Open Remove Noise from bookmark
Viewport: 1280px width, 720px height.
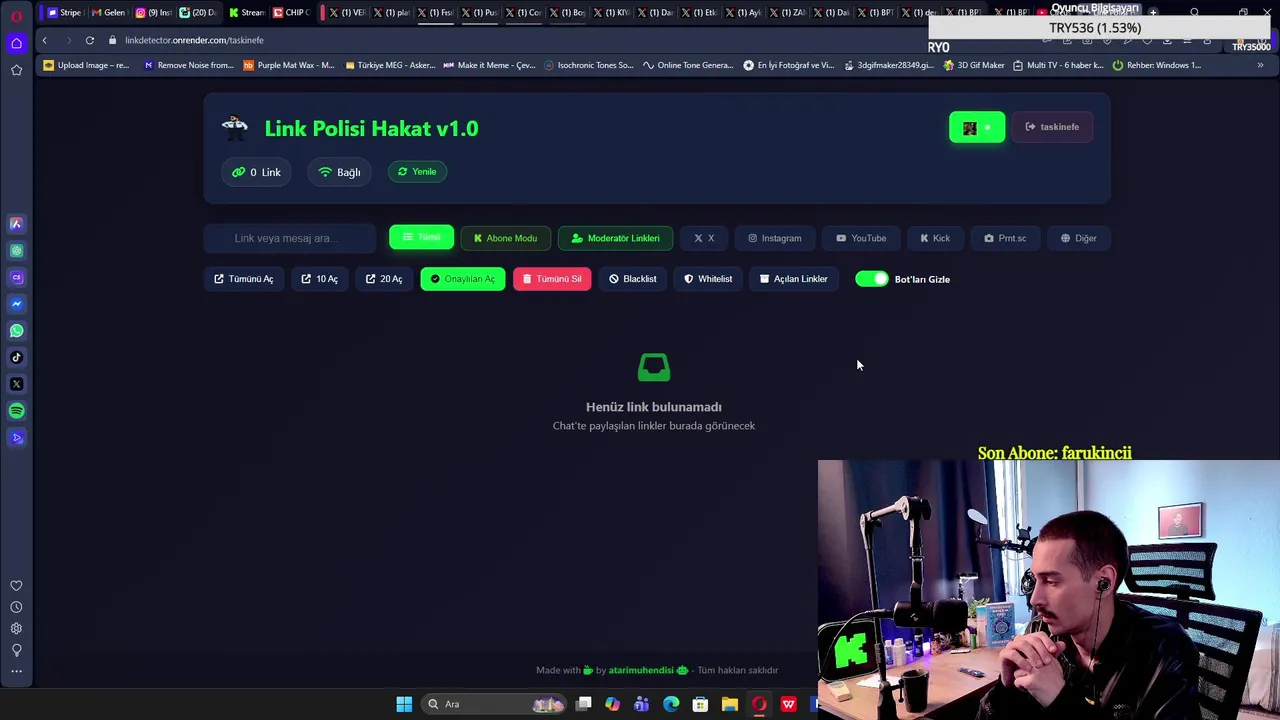pos(188,65)
